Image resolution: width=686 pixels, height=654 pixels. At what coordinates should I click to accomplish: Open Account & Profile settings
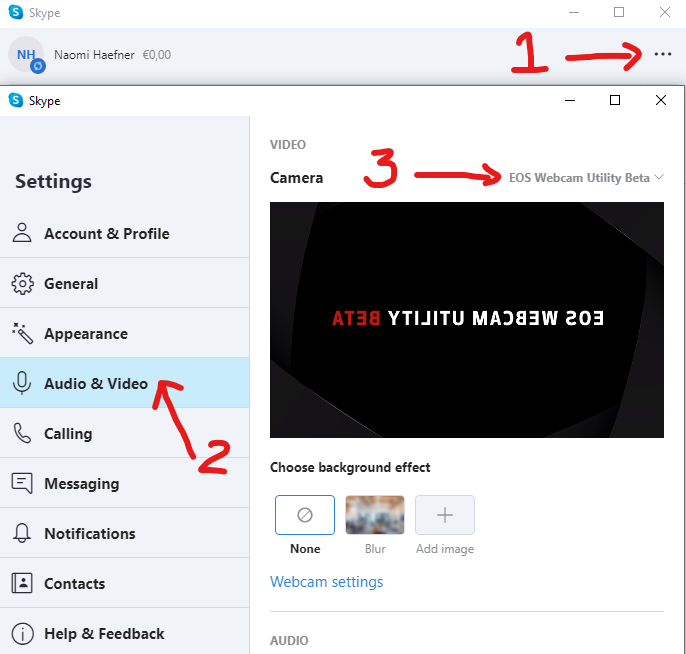point(125,233)
